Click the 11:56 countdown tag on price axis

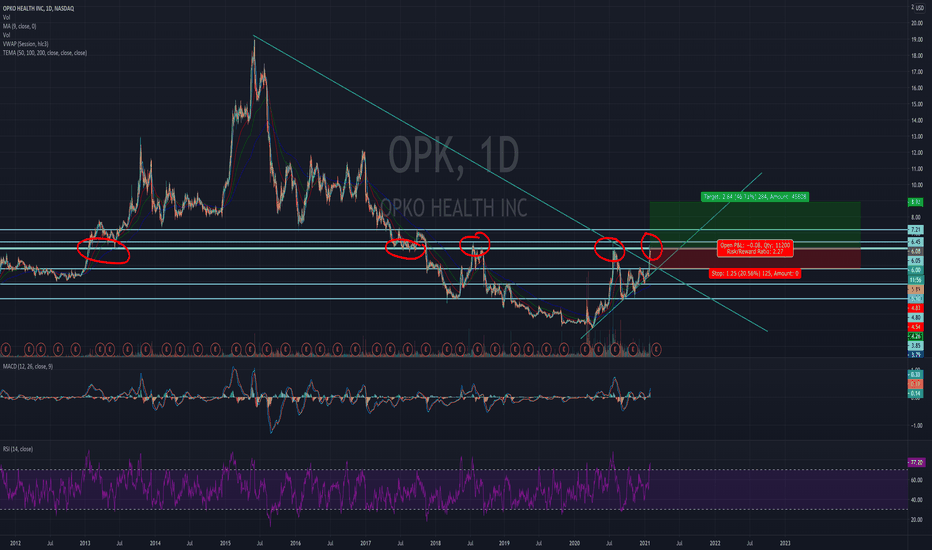pos(915,279)
